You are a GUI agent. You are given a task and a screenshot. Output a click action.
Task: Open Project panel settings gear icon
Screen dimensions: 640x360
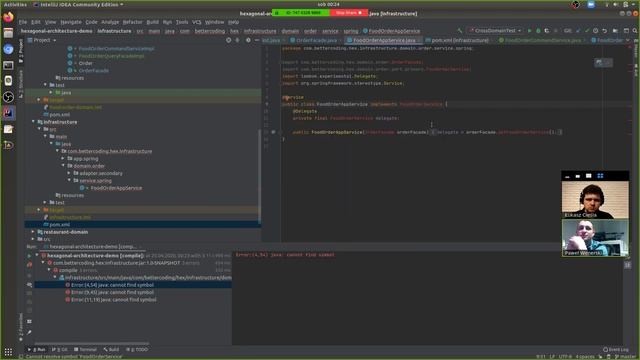click(x=248, y=40)
